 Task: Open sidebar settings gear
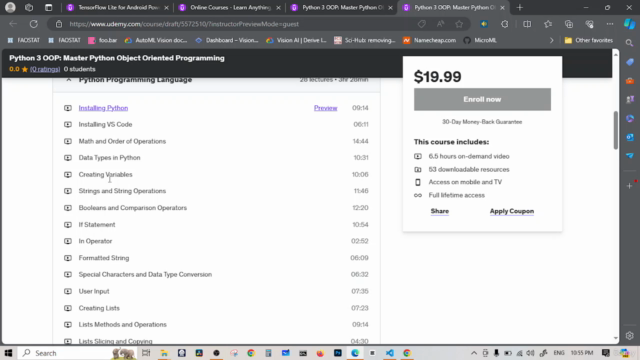point(629,336)
